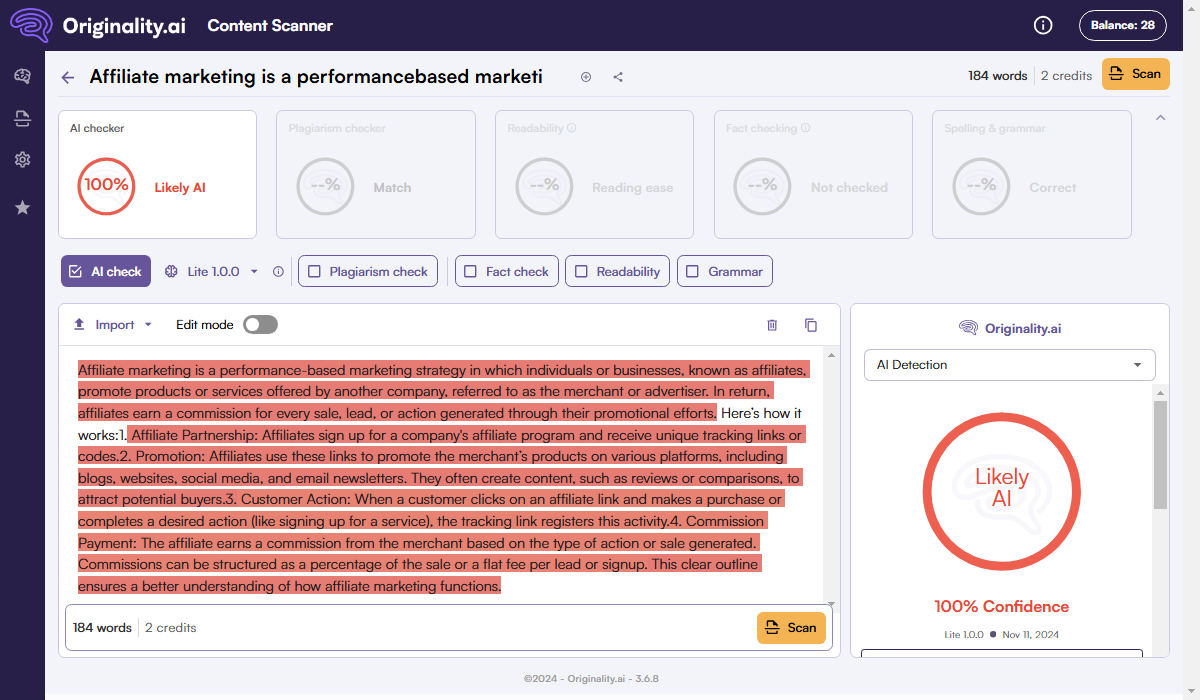Click the info icon near Balance
Image resolution: width=1200 pixels, height=700 pixels.
pos(1043,25)
